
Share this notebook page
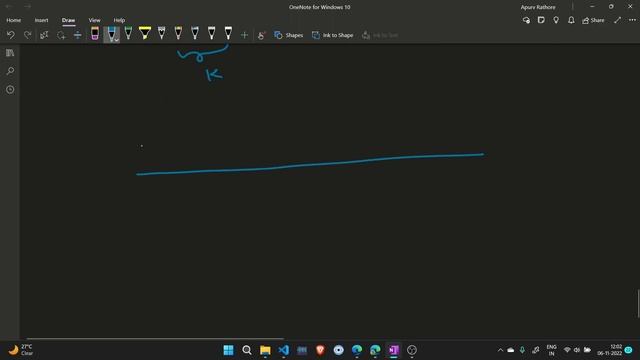(593, 20)
